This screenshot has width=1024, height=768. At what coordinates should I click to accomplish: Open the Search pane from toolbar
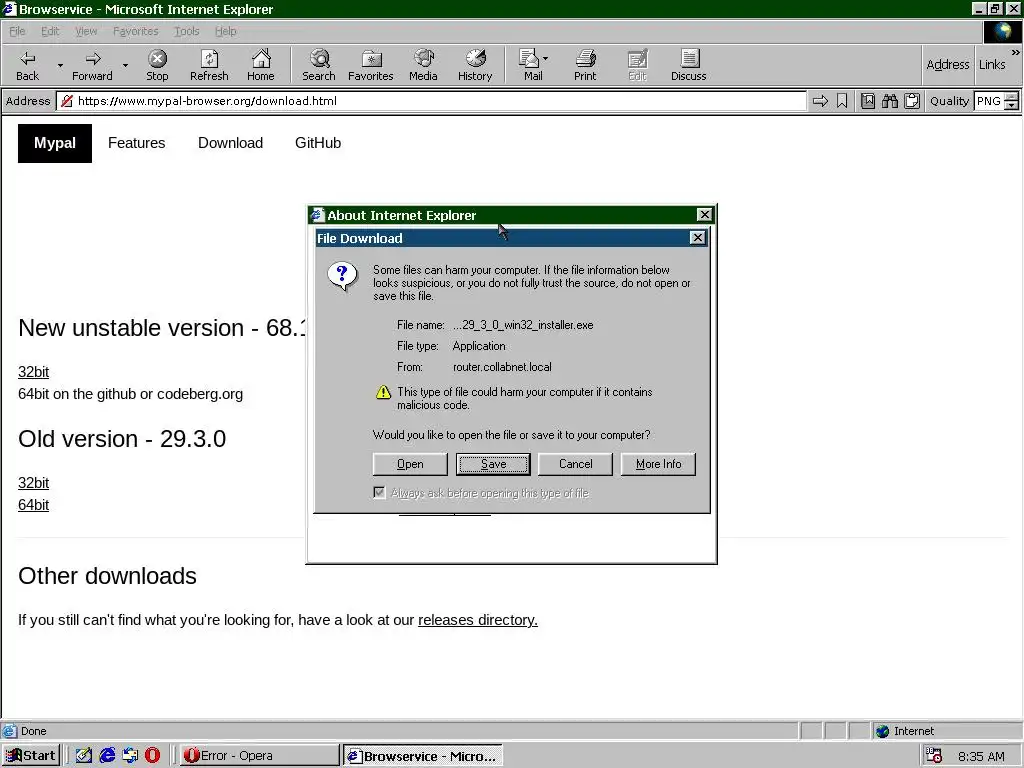click(x=319, y=65)
